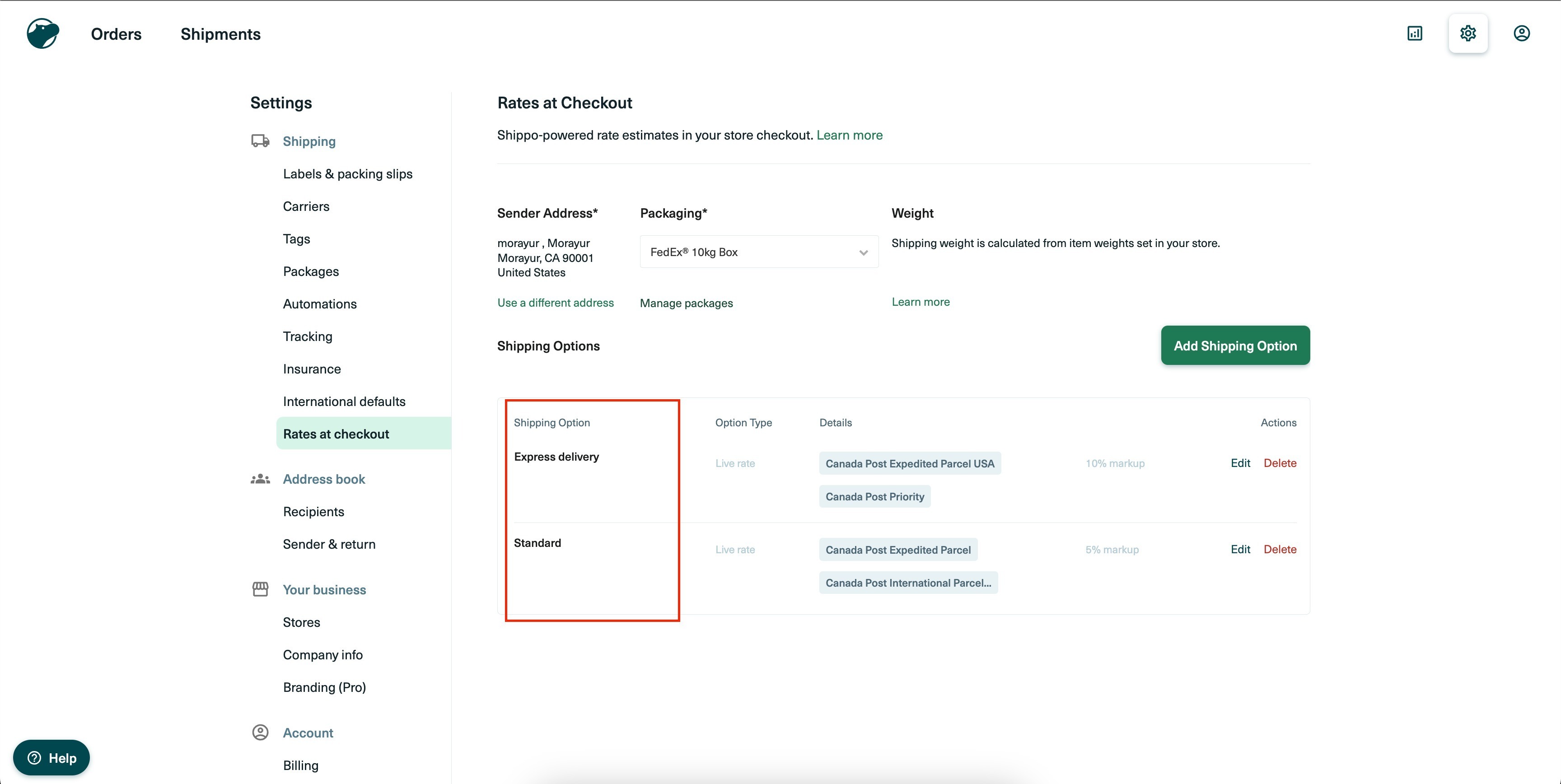
Task: Edit the Express delivery shipping option
Action: pos(1240,463)
